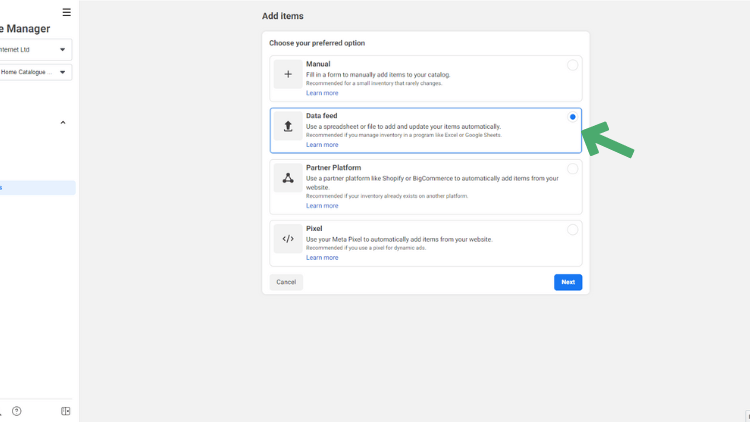Click 'Recommended for a small inventory' note
The width and height of the screenshot is (750, 422).
point(374,83)
